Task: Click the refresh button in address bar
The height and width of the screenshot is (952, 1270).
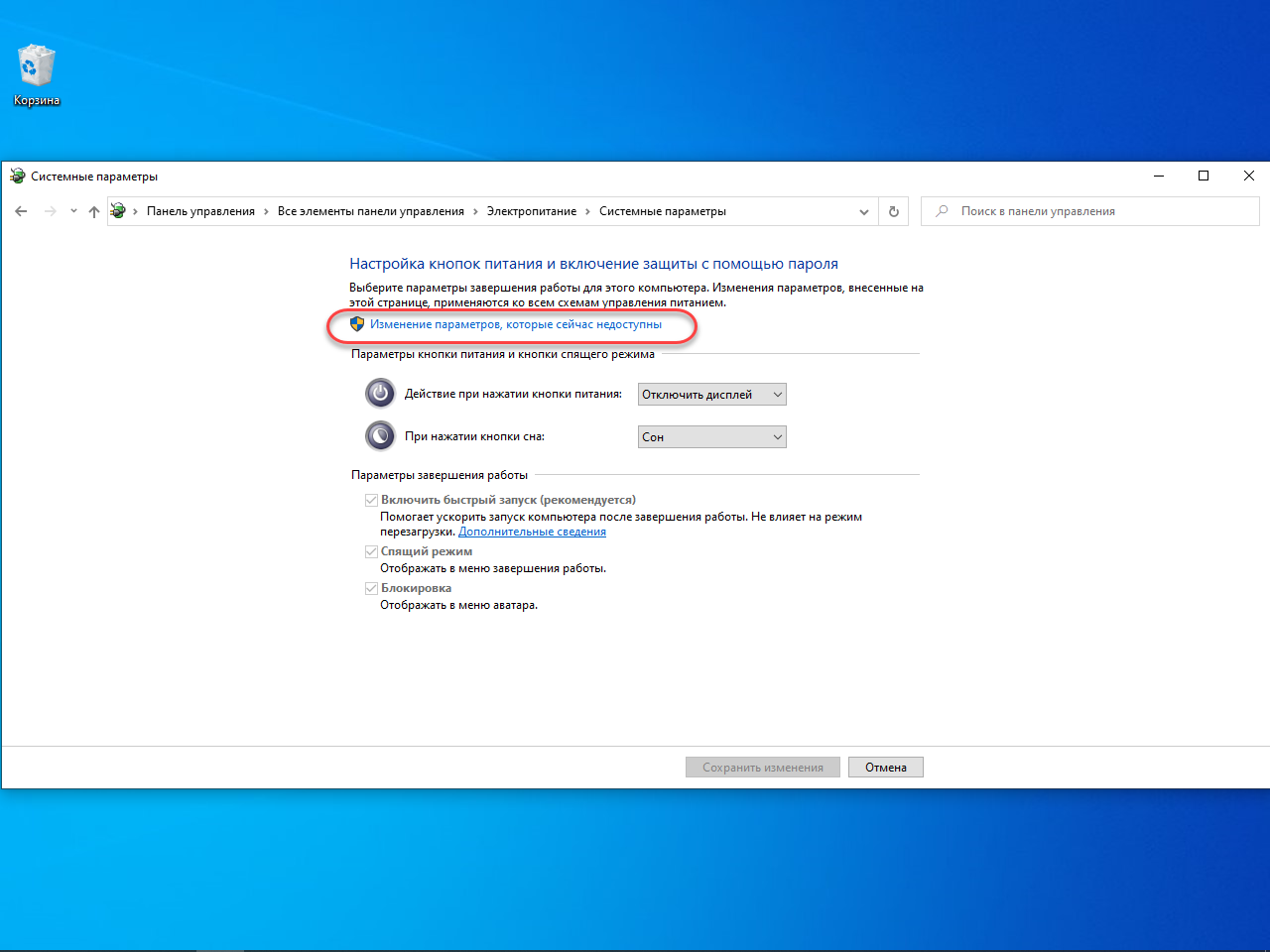Action: click(x=894, y=211)
